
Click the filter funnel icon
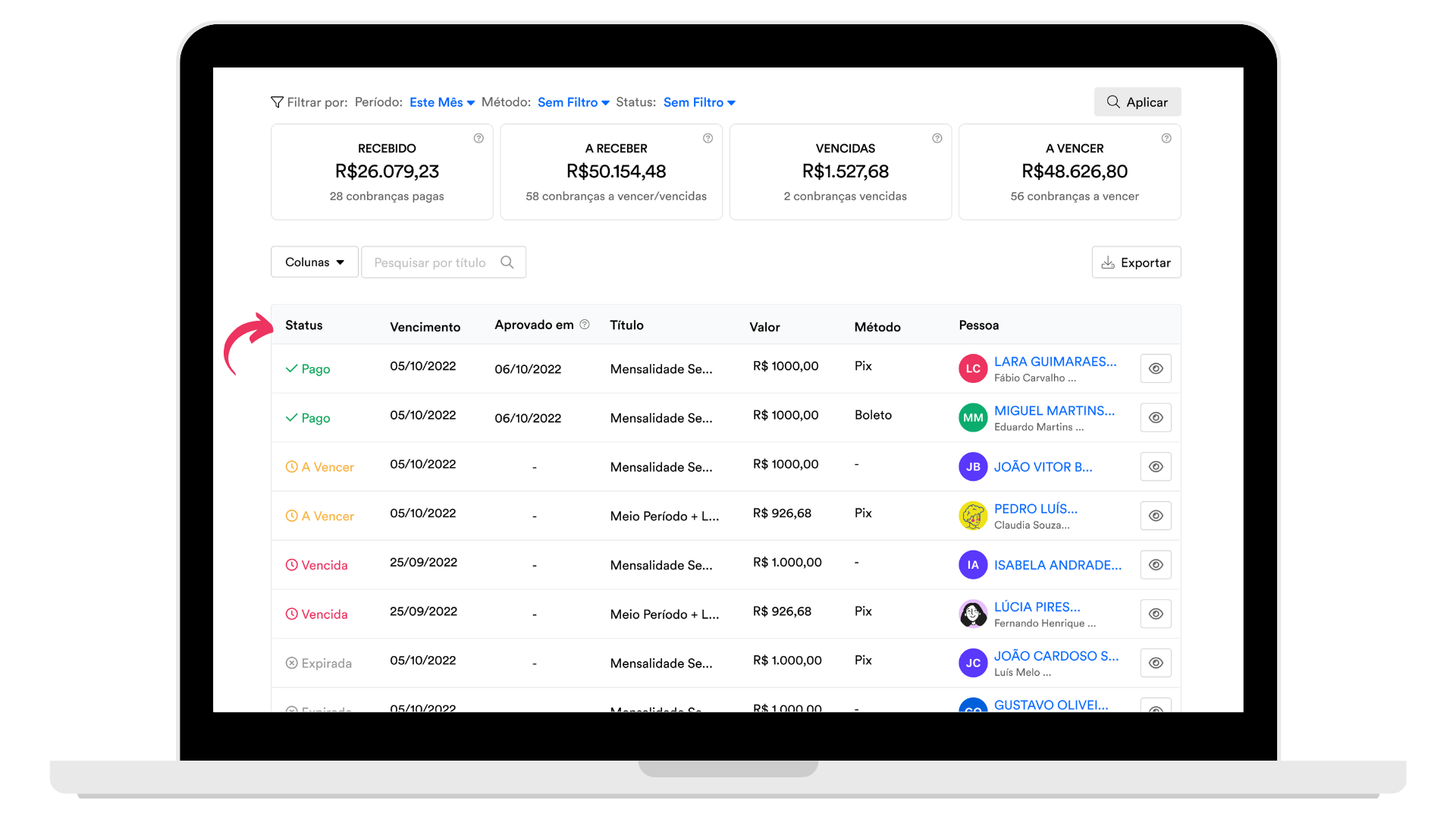pyautogui.click(x=278, y=102)
